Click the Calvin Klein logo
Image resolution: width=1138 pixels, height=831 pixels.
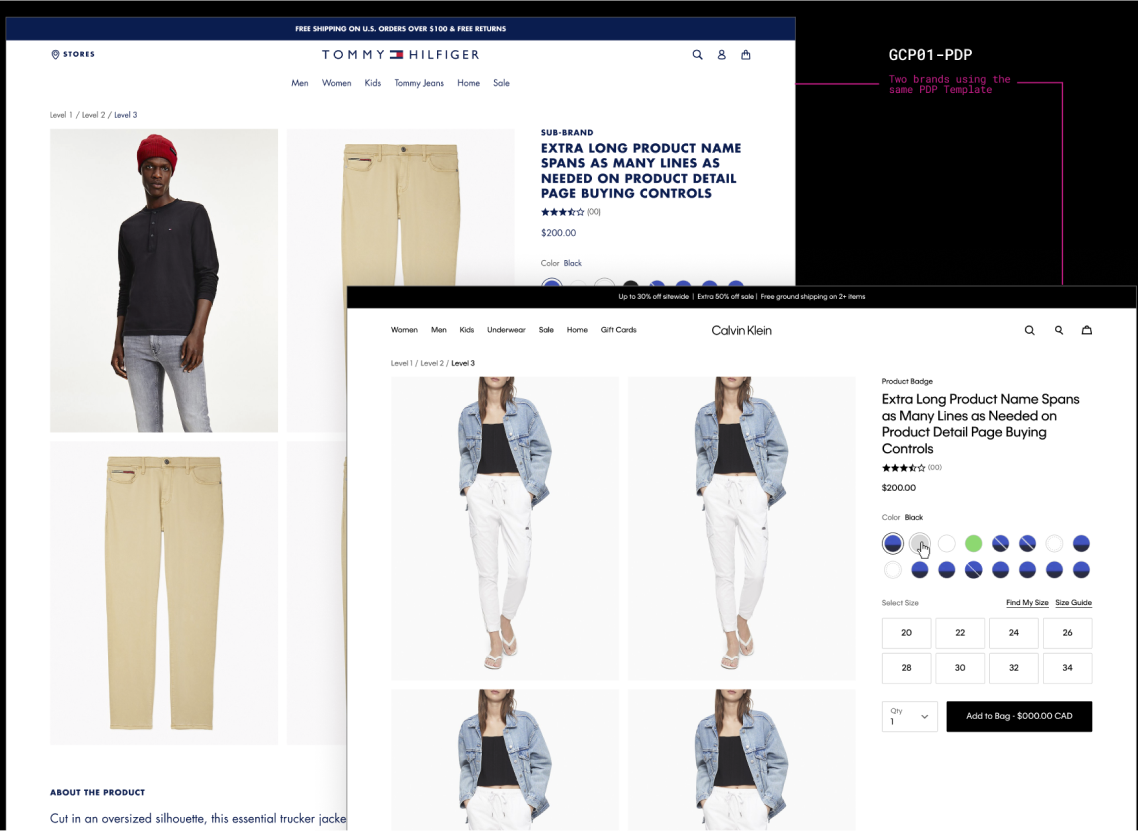(741, 330)
